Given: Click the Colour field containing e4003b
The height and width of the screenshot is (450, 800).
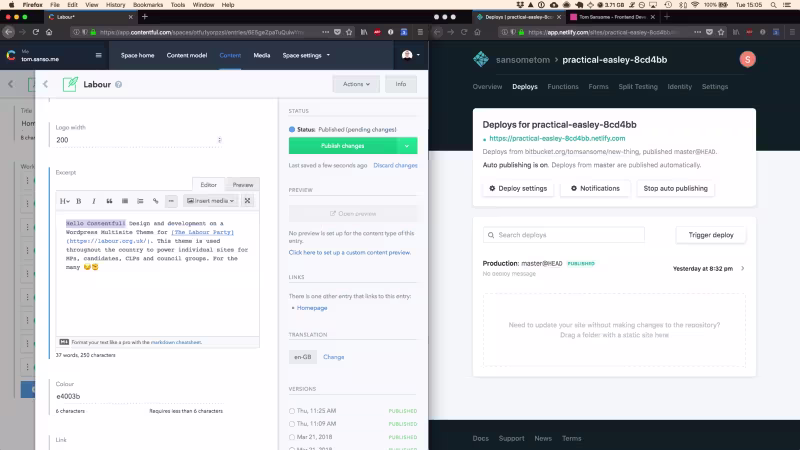Looking at the screenshot, I should (139, 396).
